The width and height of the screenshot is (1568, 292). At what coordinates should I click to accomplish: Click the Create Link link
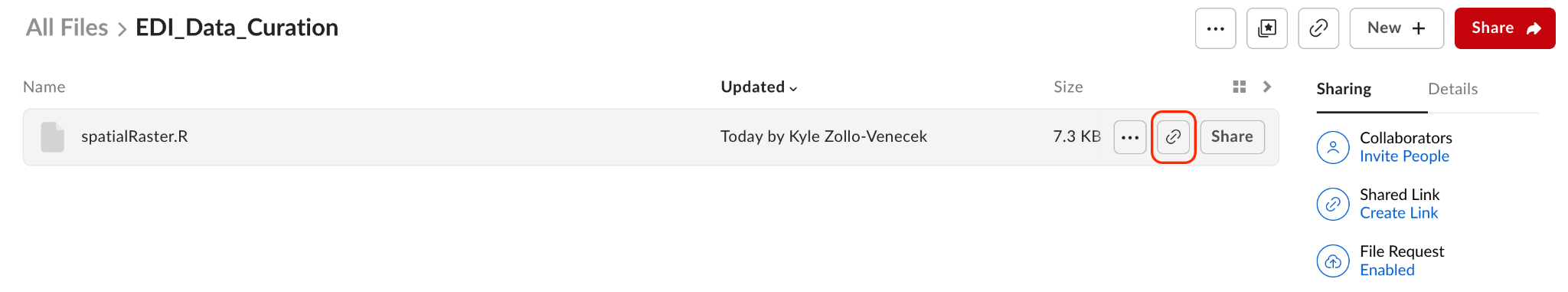point(1399,213)
